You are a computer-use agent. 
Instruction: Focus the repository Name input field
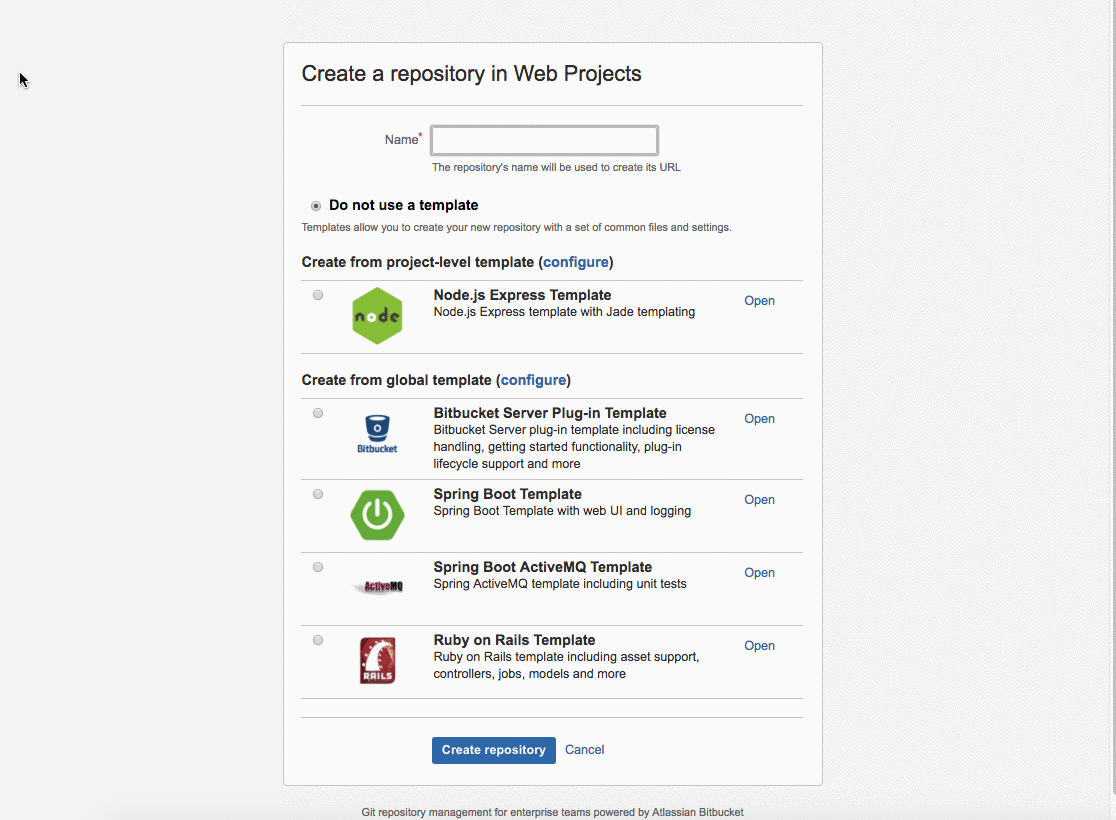544,140
